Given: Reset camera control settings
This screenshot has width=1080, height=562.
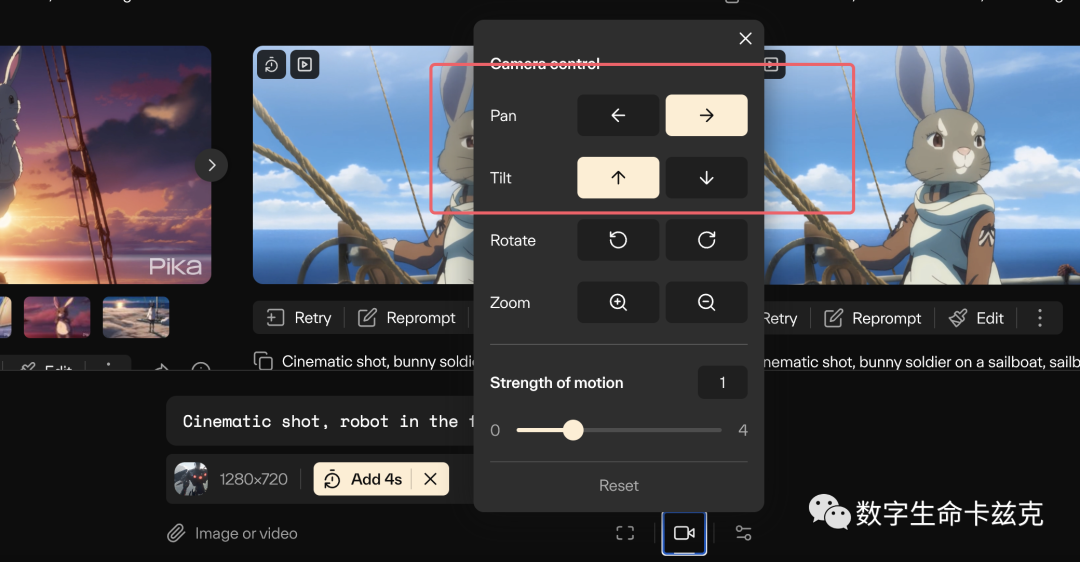Looking at the screenshot, I should [619, 486].
